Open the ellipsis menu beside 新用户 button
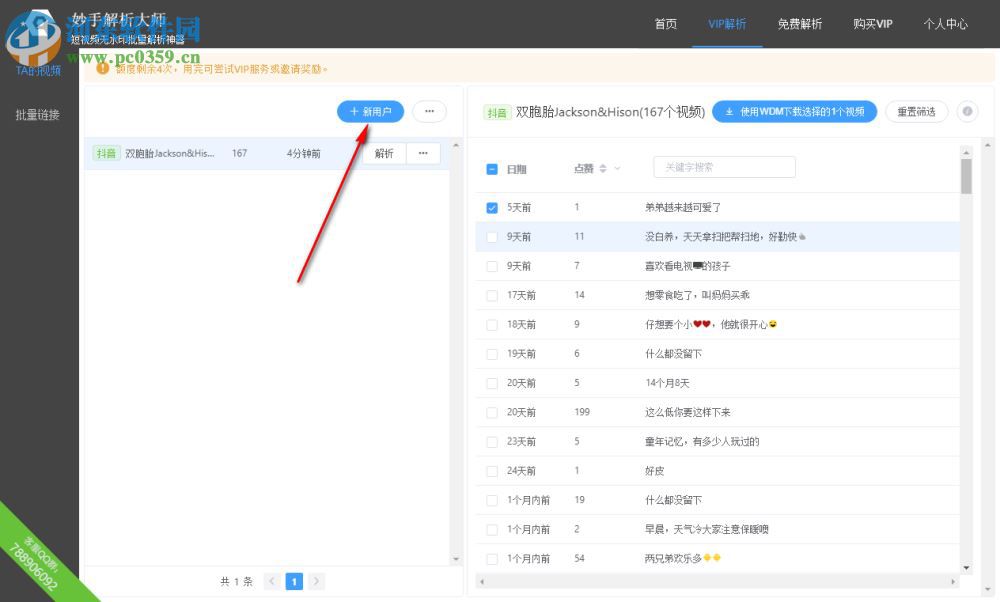The height and width of the screenshot is (602, 1000). tap(429, 111)
